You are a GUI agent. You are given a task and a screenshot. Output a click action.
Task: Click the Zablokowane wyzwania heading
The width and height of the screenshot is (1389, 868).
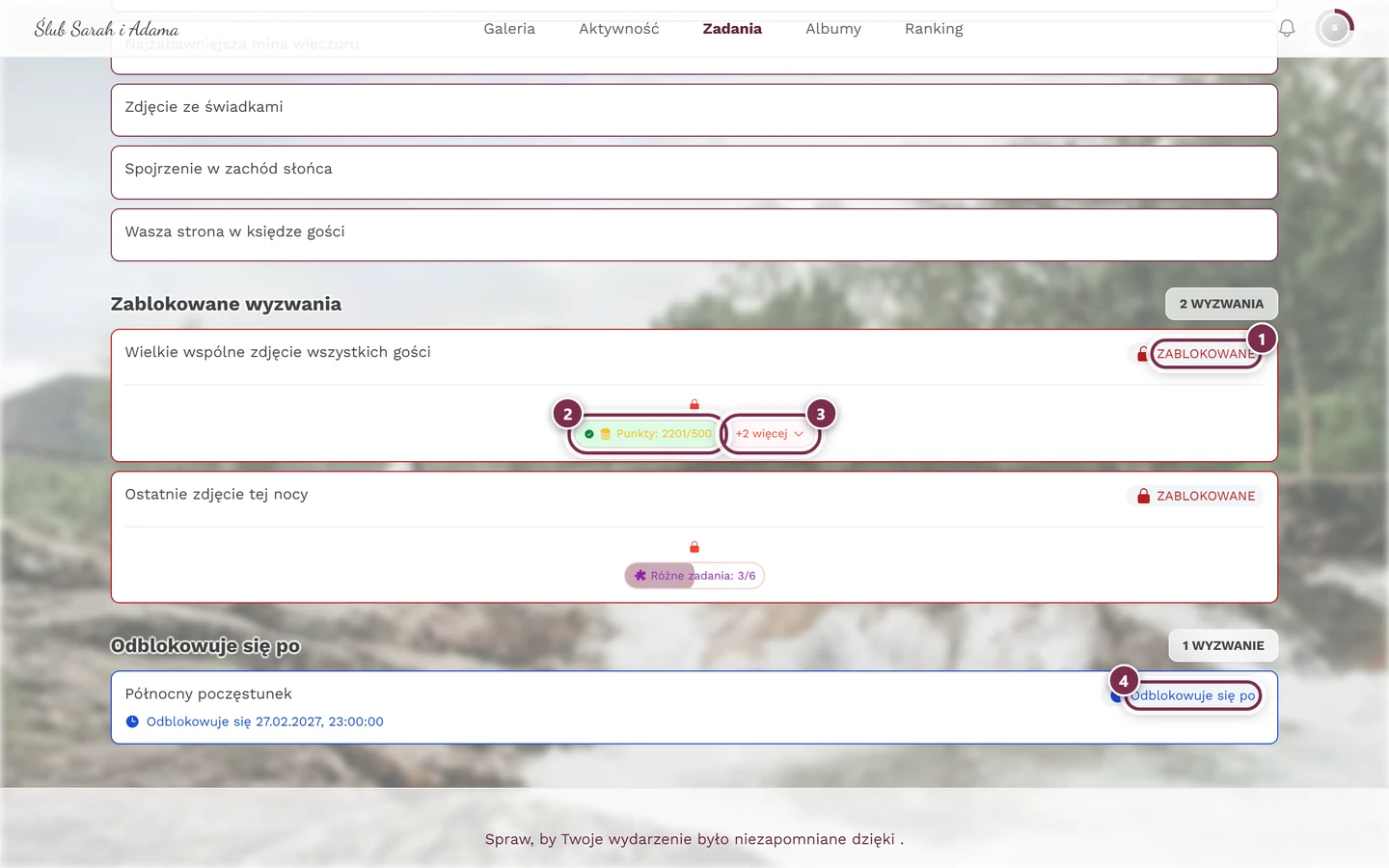[226, 304]
